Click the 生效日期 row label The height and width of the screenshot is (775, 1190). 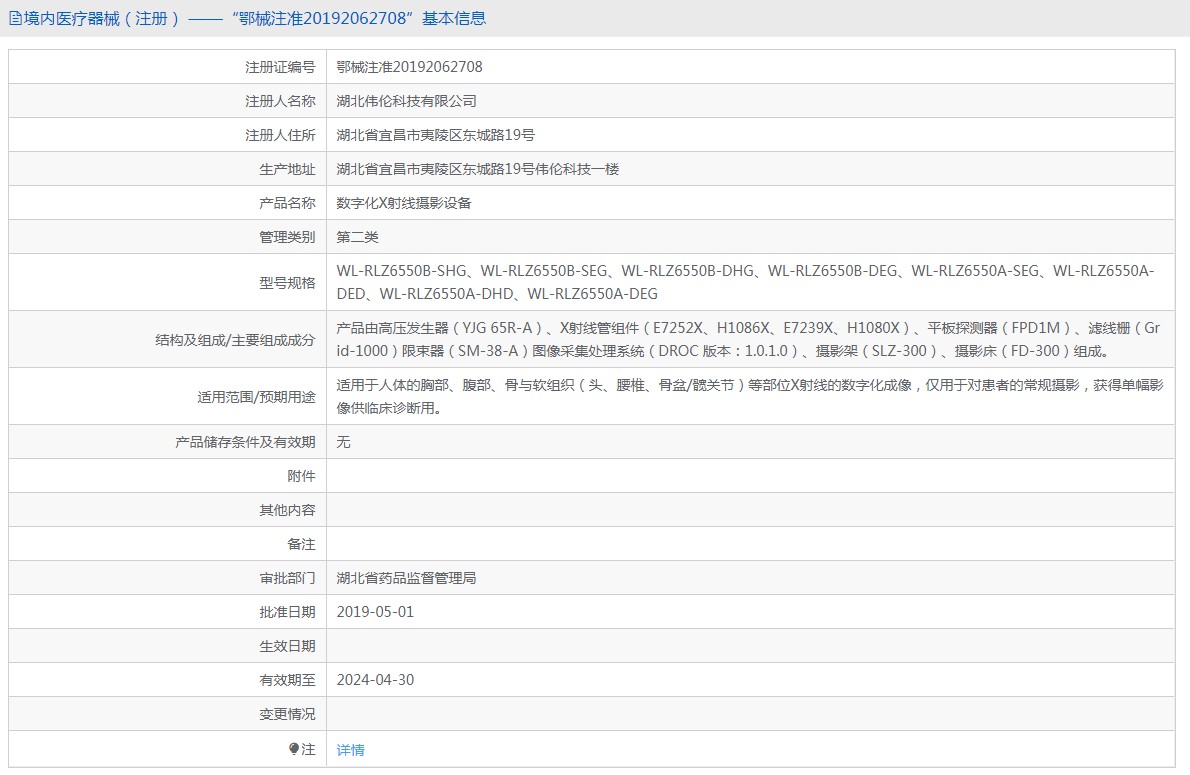pyautogui.click(x=287, y=646)
